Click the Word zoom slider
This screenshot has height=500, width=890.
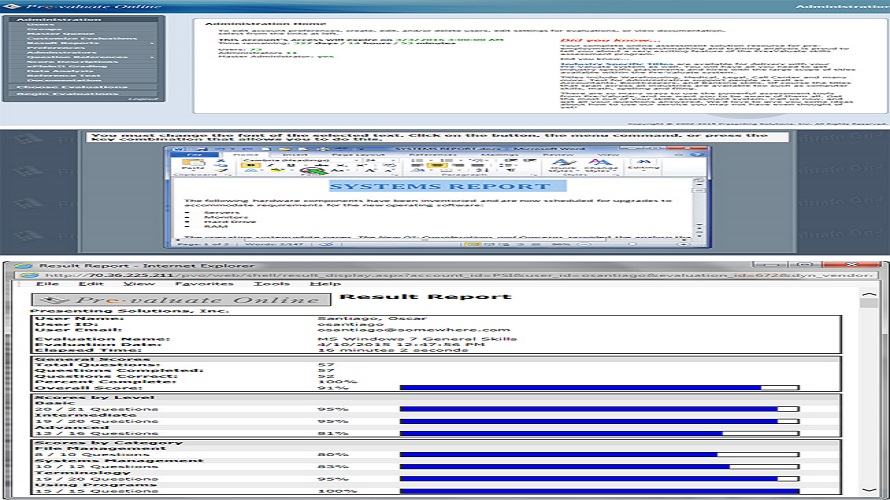[x=633, y=245]
